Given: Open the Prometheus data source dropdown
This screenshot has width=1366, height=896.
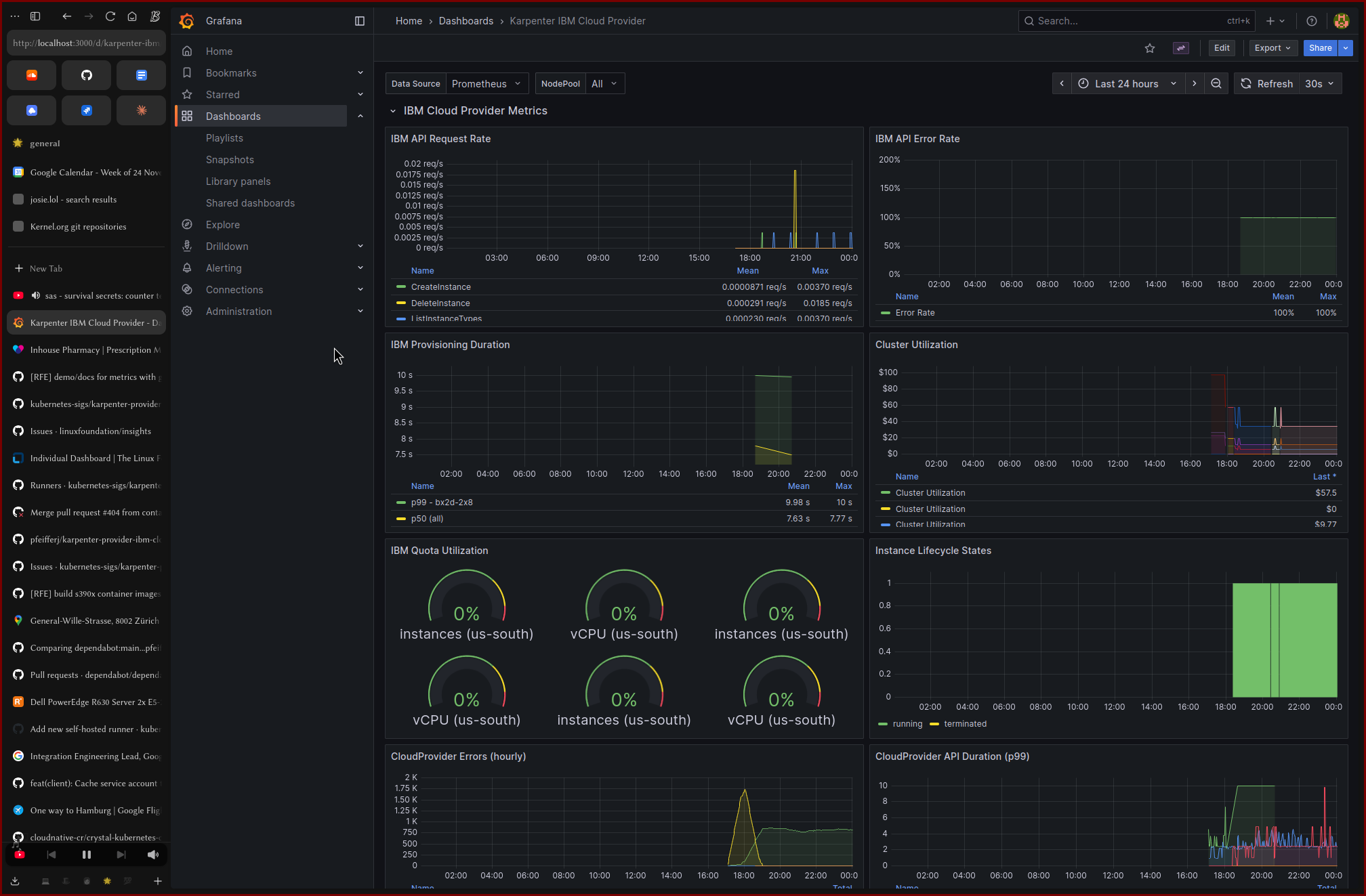Looking at the screenshot, I should [x=486, y=83].
